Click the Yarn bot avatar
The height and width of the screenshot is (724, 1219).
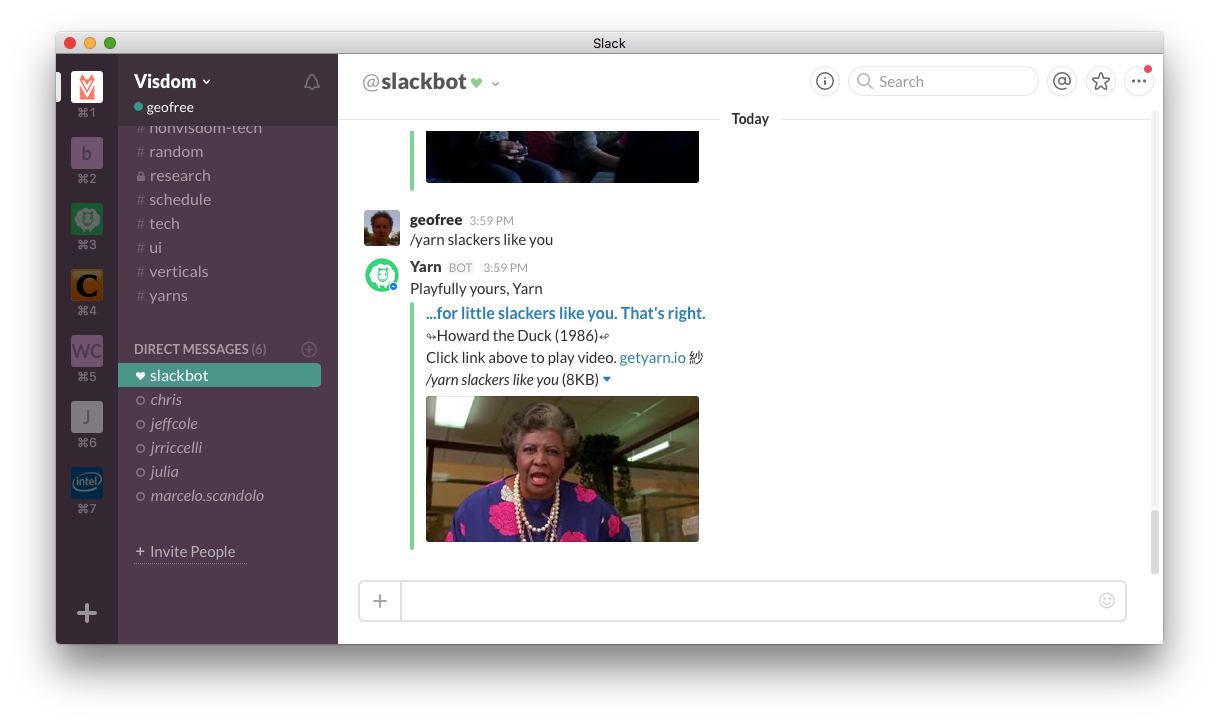pos(382,275)
